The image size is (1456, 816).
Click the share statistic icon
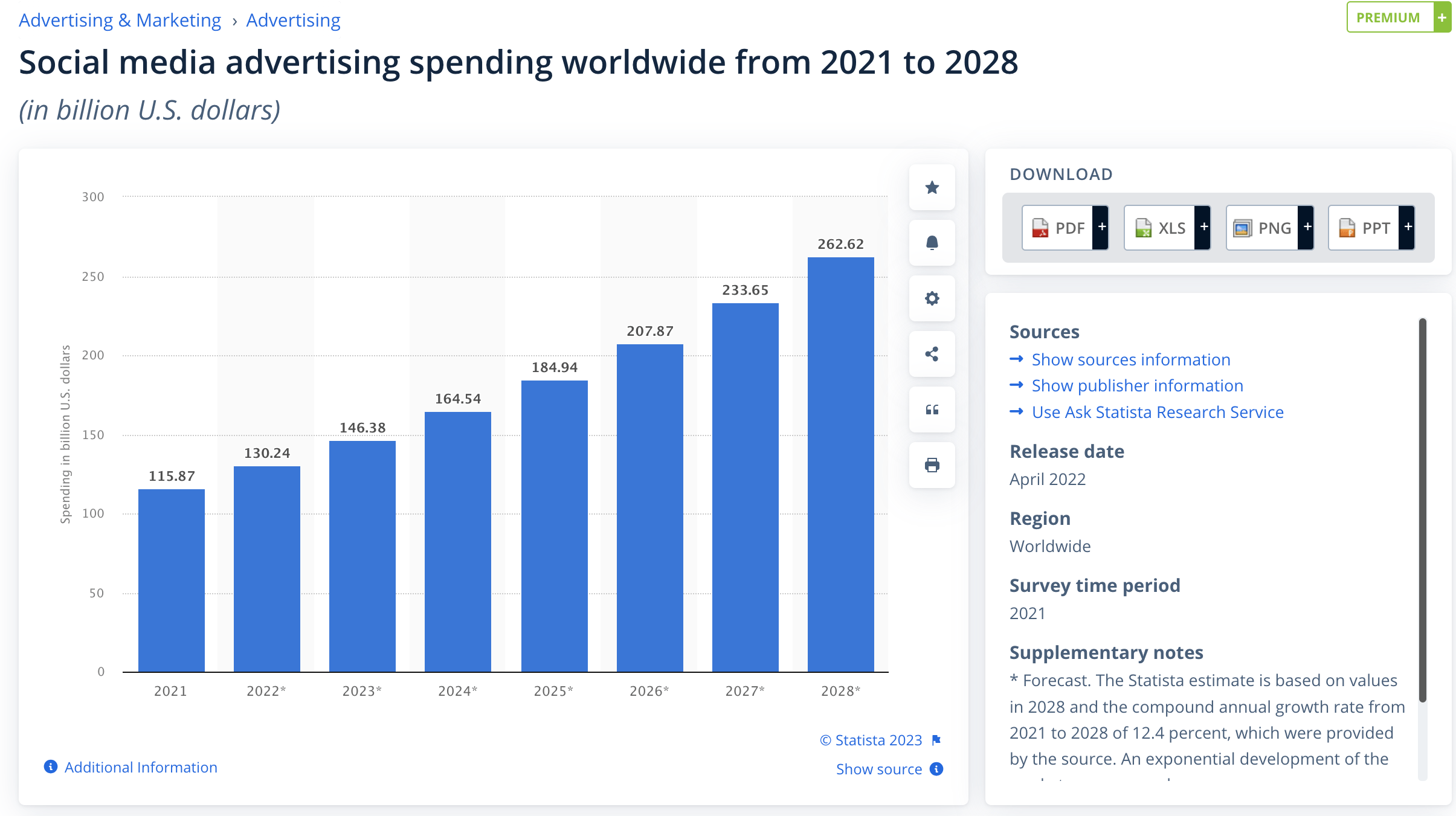point(932,354)
